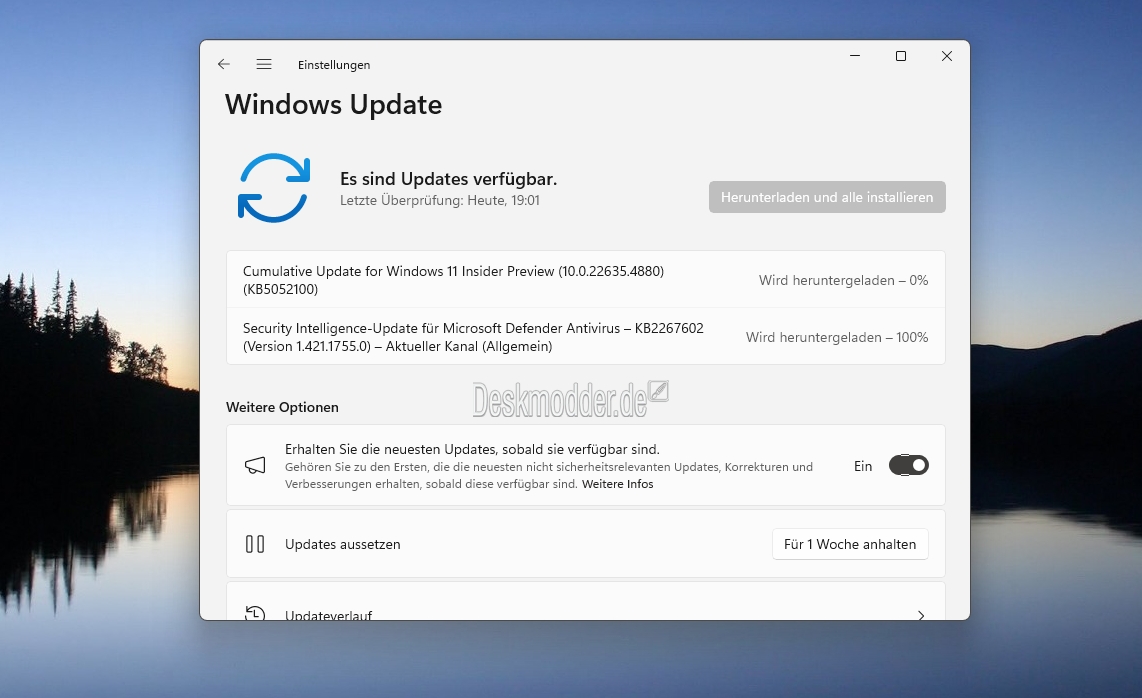Expand the Updateverlauf chevron arrow
Viewport: 1142px width, 698px height.
pos(921,615)
